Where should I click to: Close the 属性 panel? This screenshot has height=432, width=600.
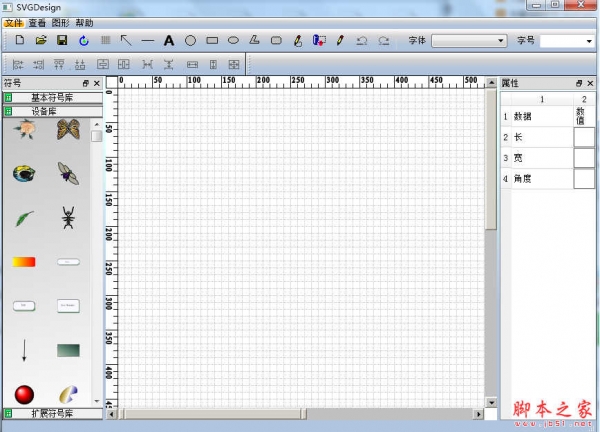590,83
